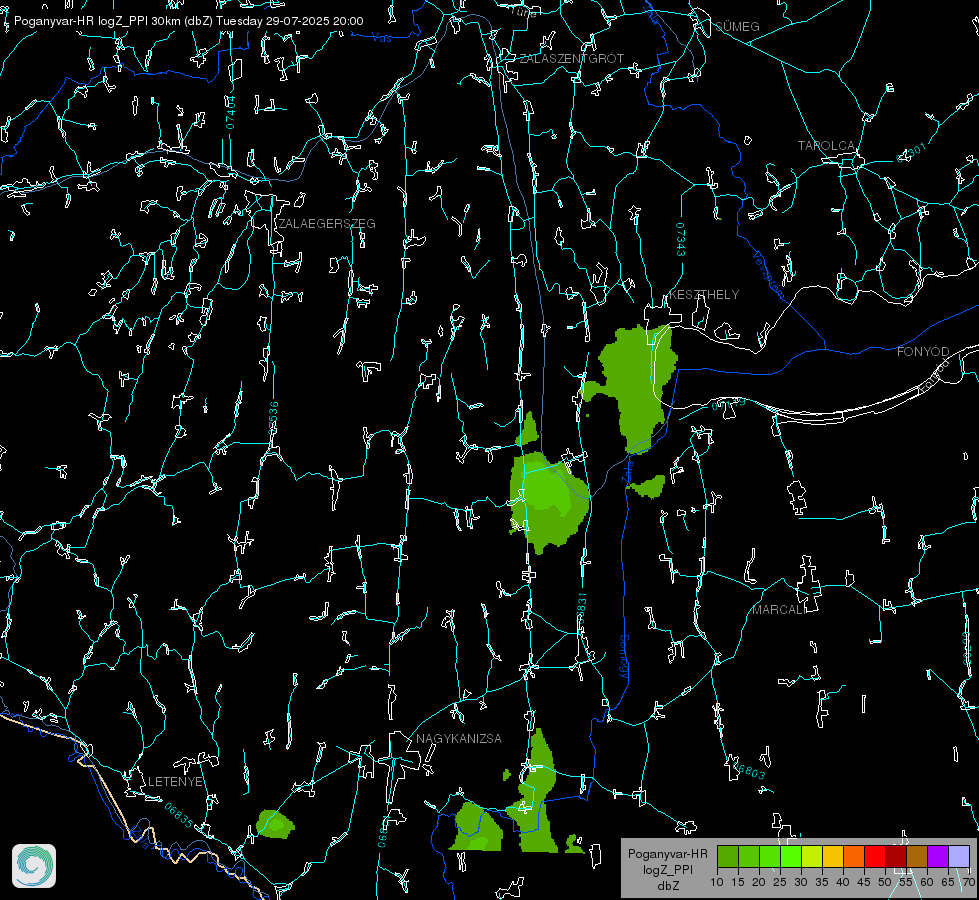
Task: Select the 30-35 dBZ yellow-green swatch
Action: [x=812, y=856]
